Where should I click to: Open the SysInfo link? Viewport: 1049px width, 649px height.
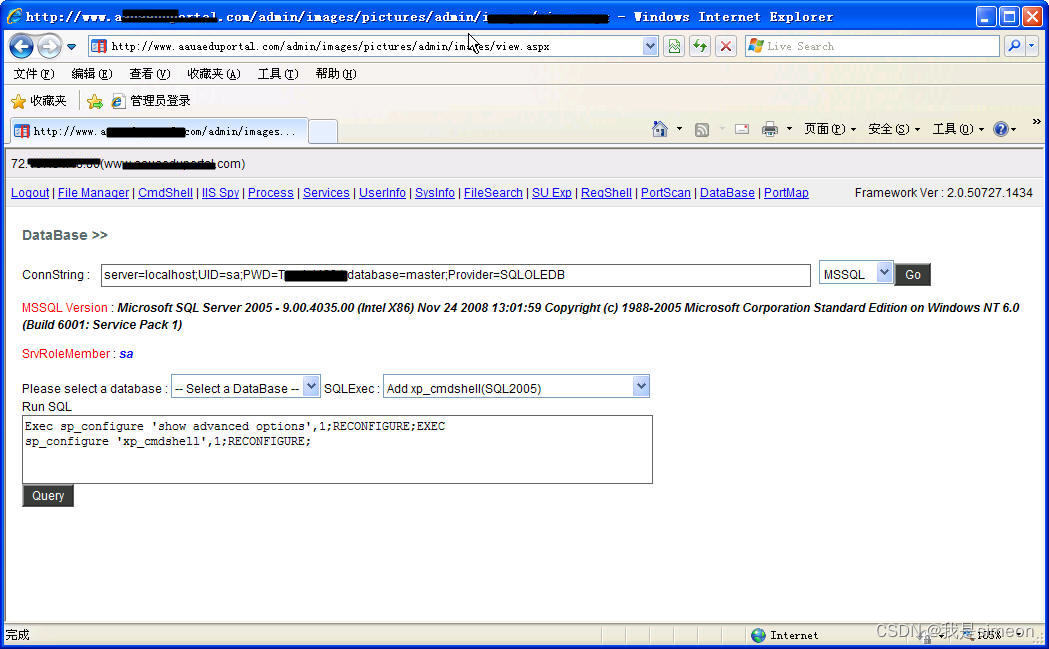click(435, 193)
